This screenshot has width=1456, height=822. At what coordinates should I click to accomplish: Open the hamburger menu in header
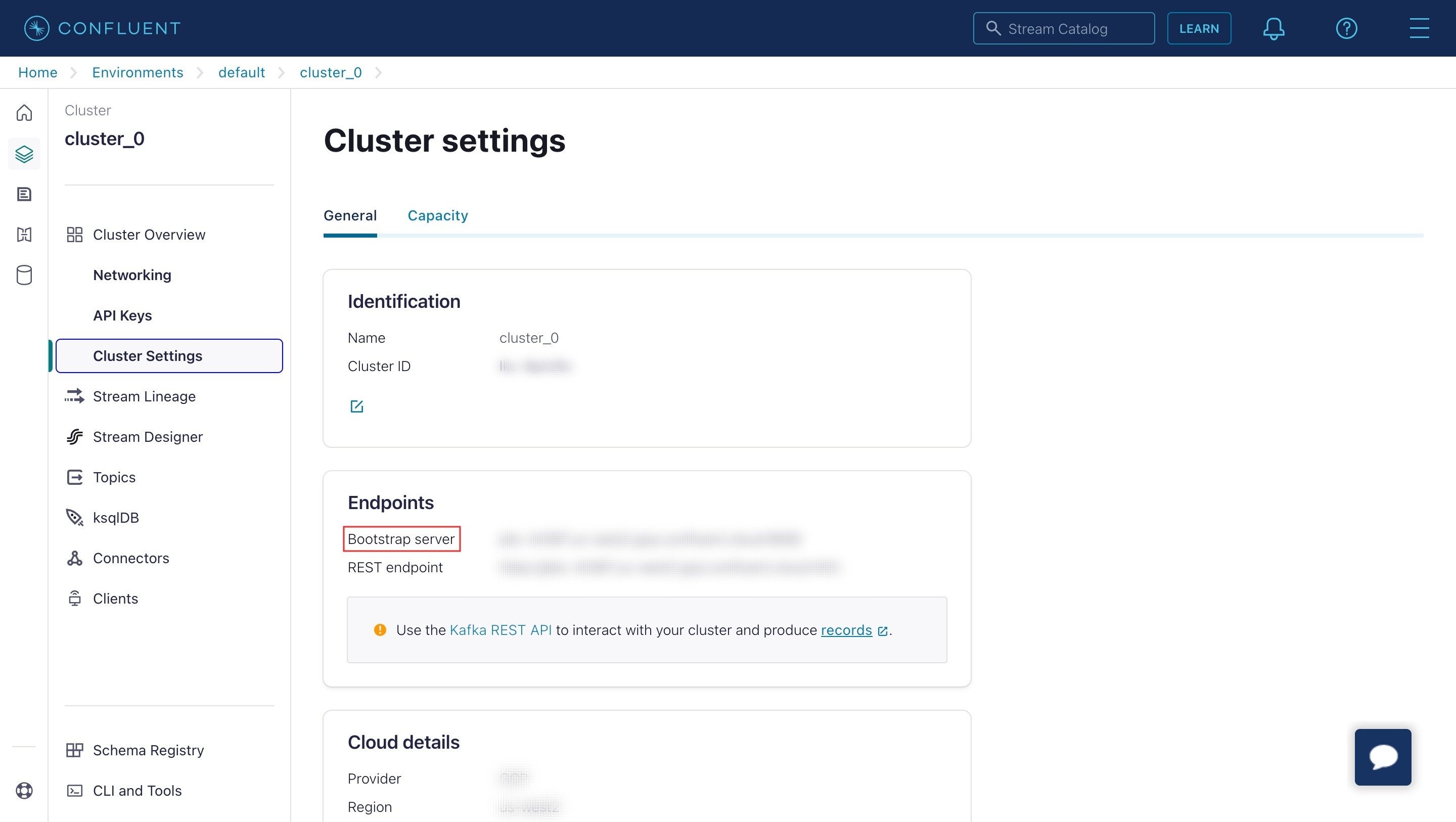click(x=1419, y=28)
